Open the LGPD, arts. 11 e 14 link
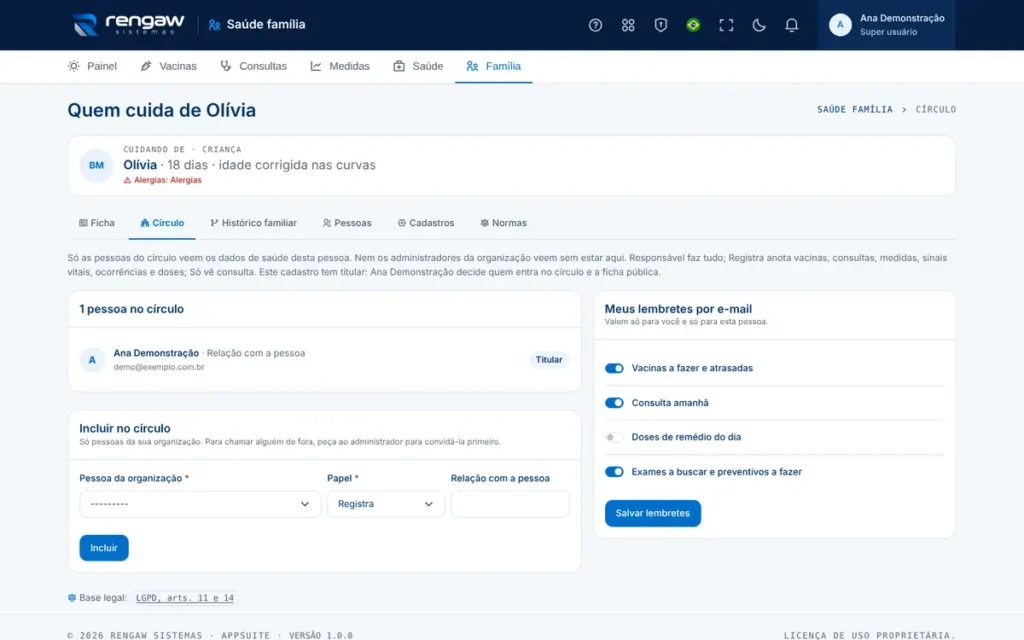This screenshot has width=1024, height=640. pos(185,598)
